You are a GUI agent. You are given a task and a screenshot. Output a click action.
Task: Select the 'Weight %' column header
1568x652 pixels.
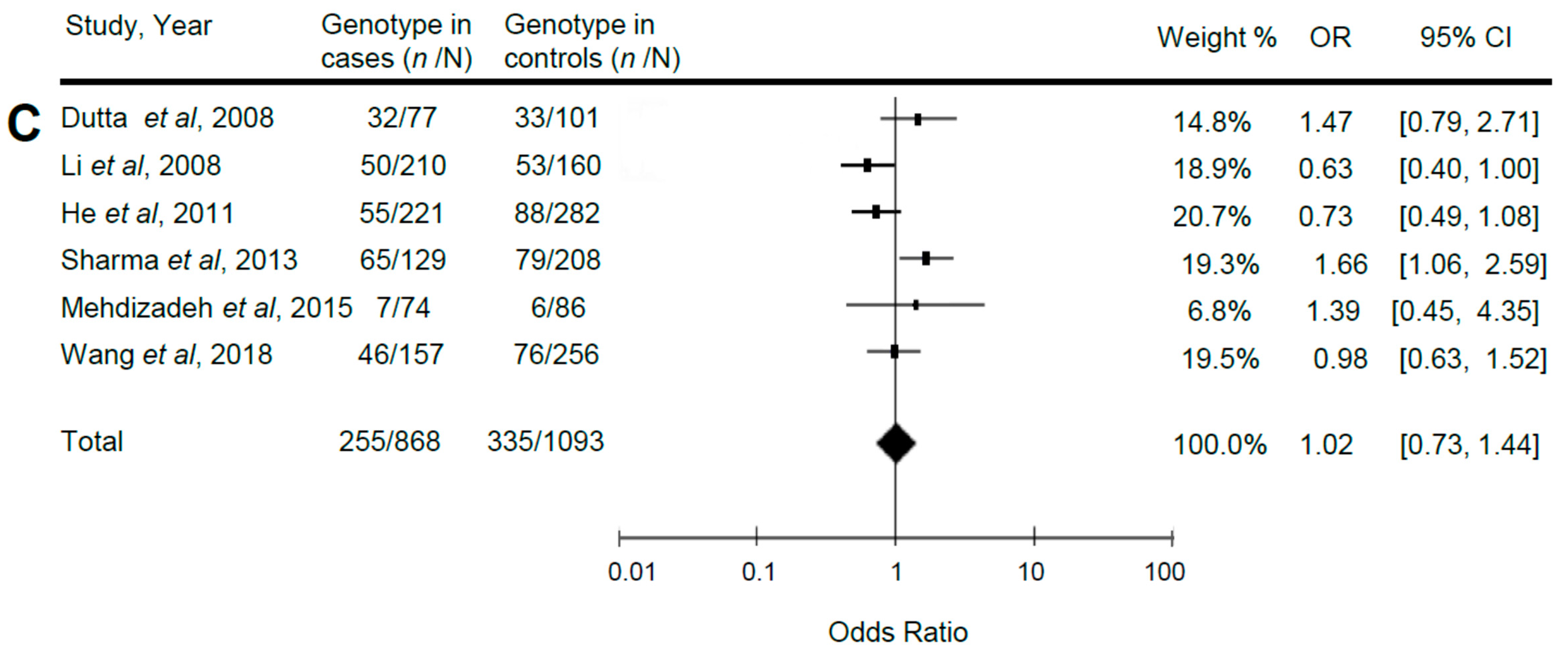[1216, 38]
